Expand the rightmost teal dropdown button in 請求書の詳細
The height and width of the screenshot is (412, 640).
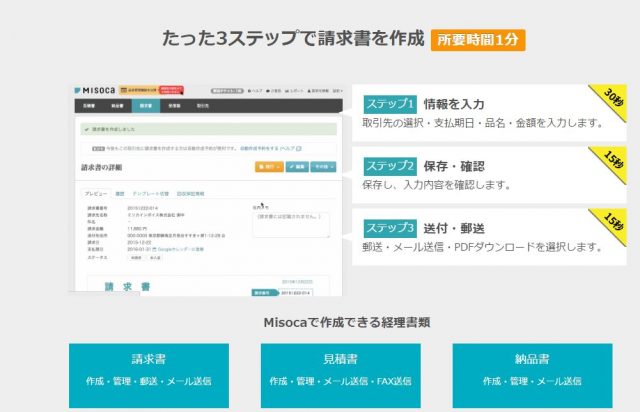[x=323, y=167]
